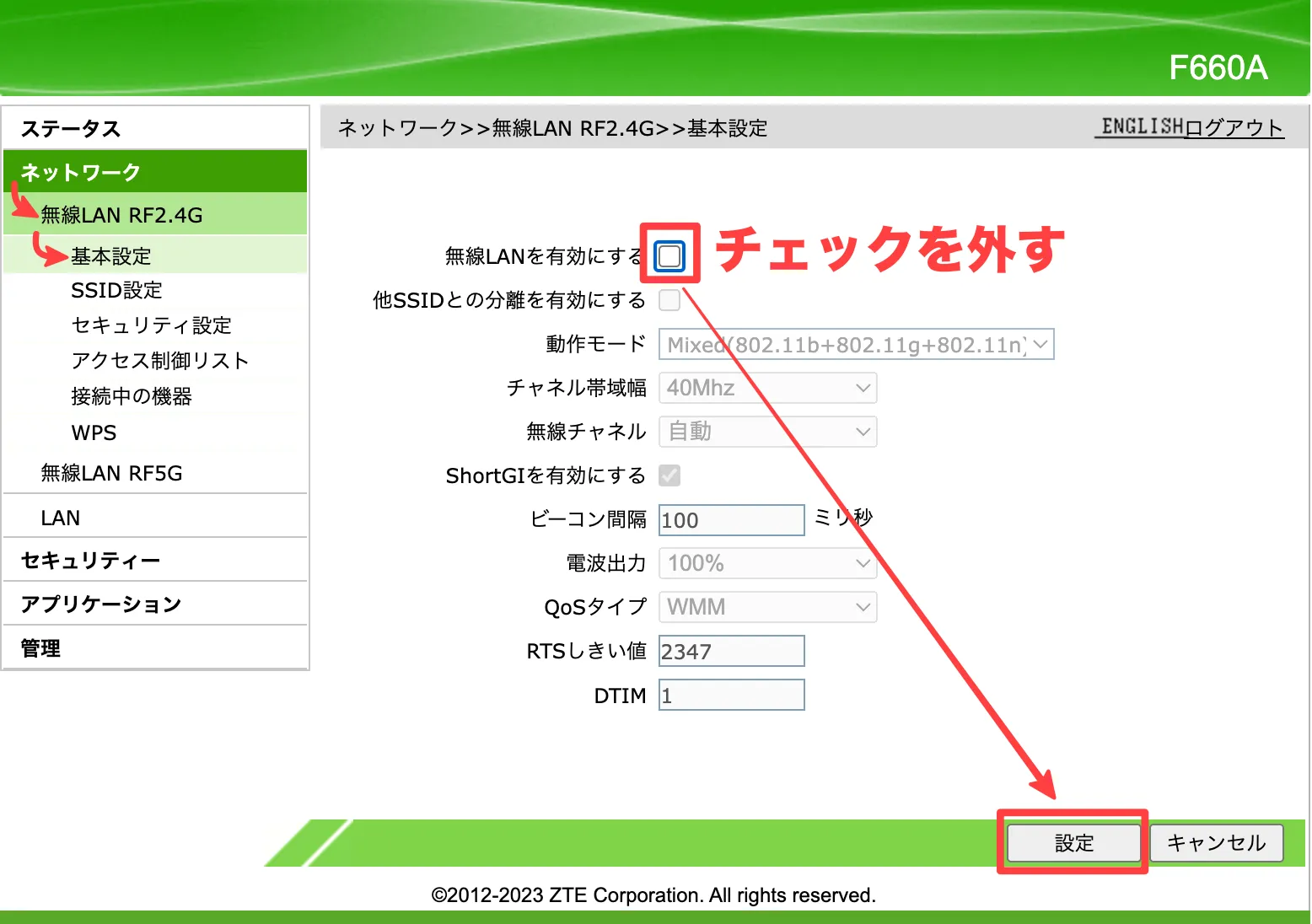1312x924 pixels.
Task: Open QoSタイプ WMM dropdown
Action: 767,607
